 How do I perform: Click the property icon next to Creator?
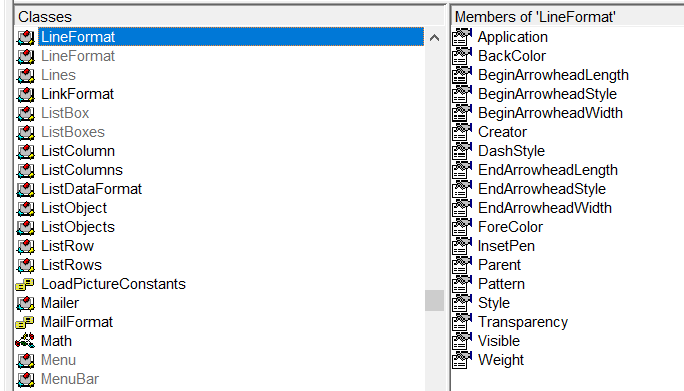462,132
